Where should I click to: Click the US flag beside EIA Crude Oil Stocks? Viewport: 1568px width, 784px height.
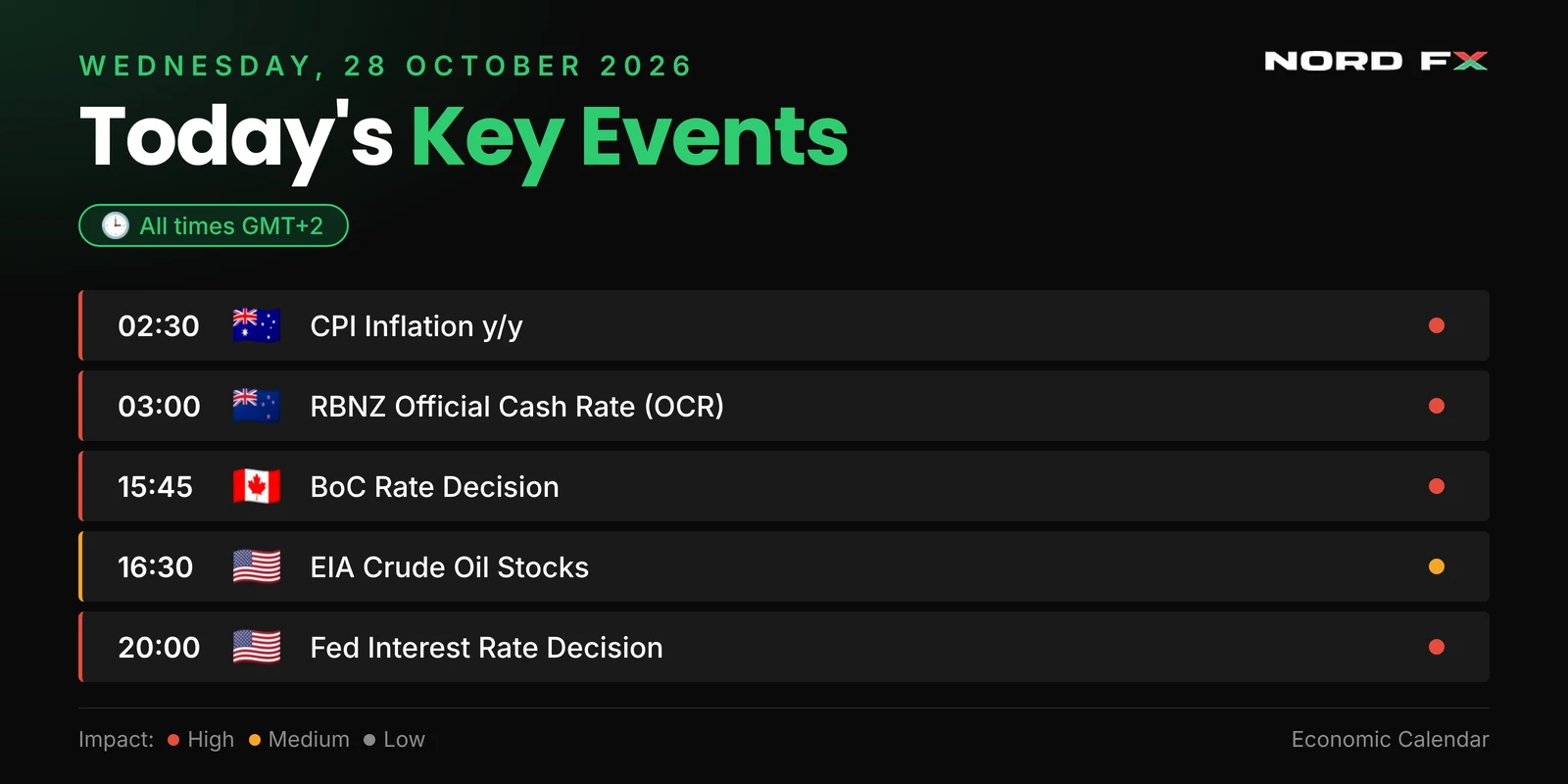[257, 566]
